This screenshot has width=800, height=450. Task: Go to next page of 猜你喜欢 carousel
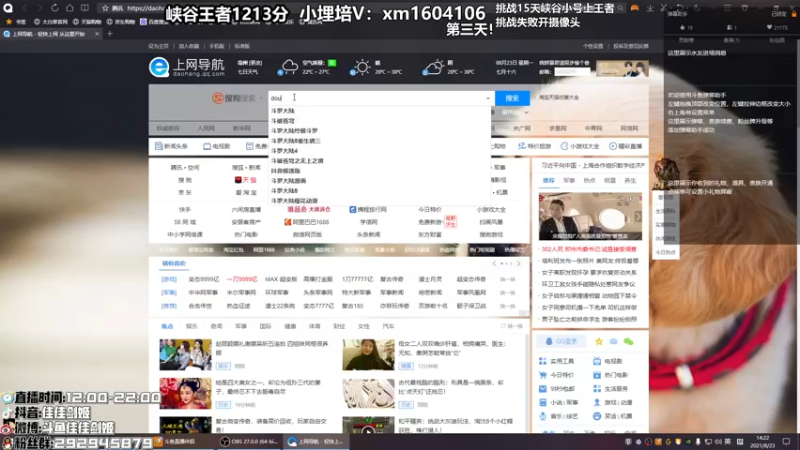(x=518, y=264)
